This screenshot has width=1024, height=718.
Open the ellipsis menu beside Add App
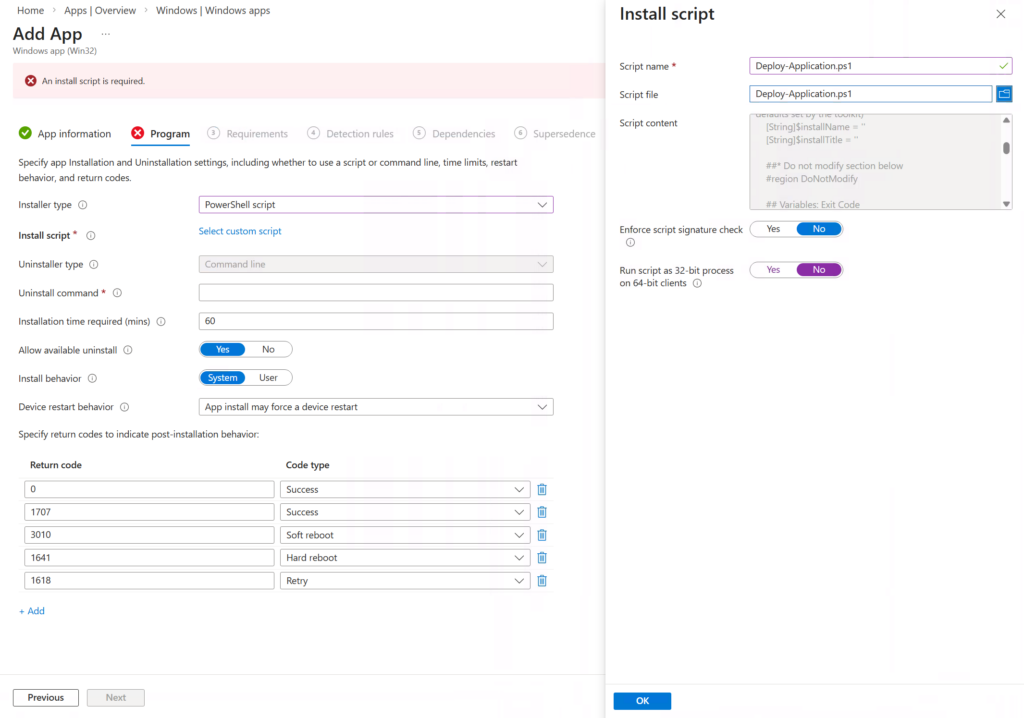point(105,33)
